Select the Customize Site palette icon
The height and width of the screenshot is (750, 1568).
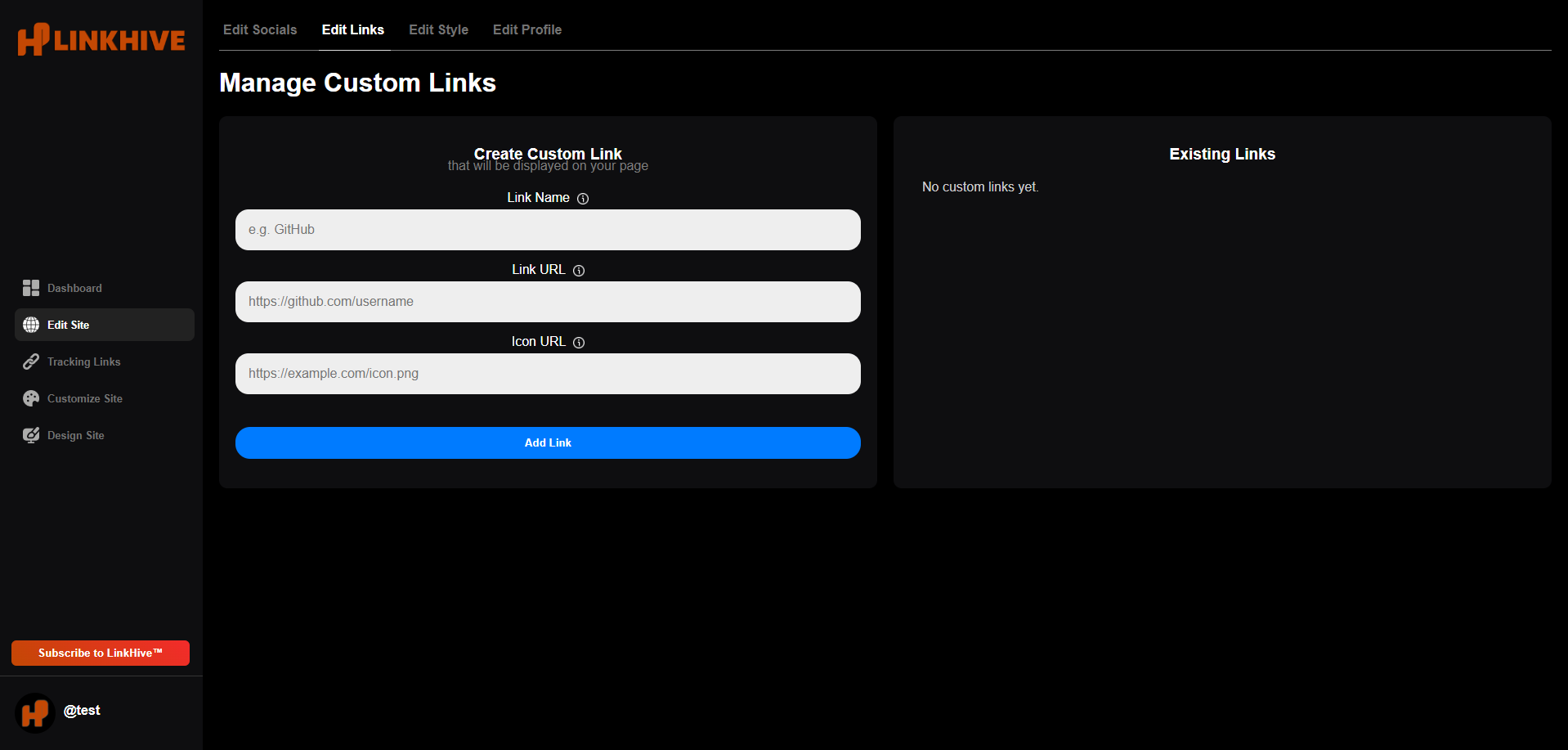[x=30, y=398]
